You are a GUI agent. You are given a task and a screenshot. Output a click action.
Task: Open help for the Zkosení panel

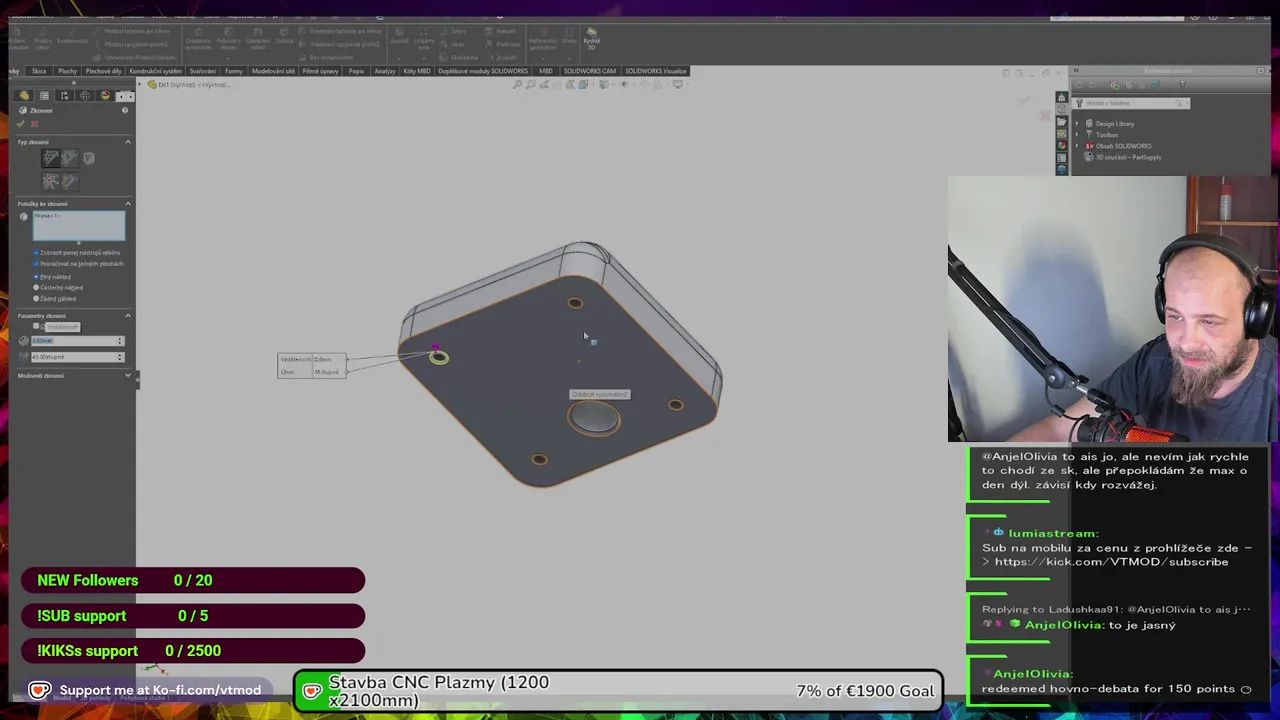(x=125, y=110)
